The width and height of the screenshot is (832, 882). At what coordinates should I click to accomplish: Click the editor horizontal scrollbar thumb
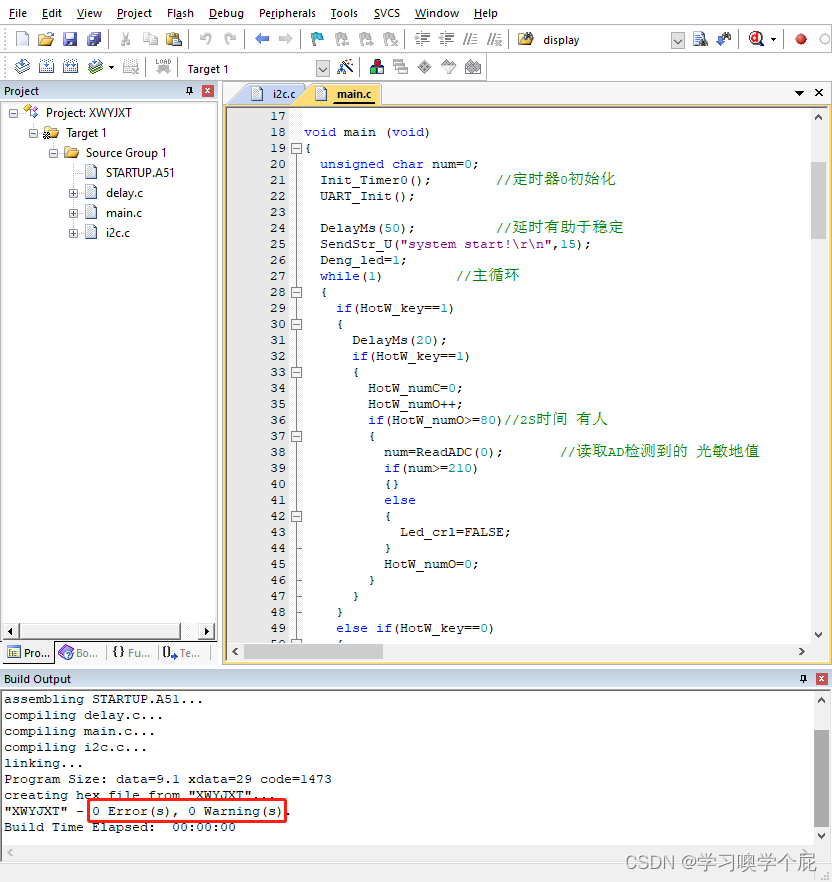point(313,651)
